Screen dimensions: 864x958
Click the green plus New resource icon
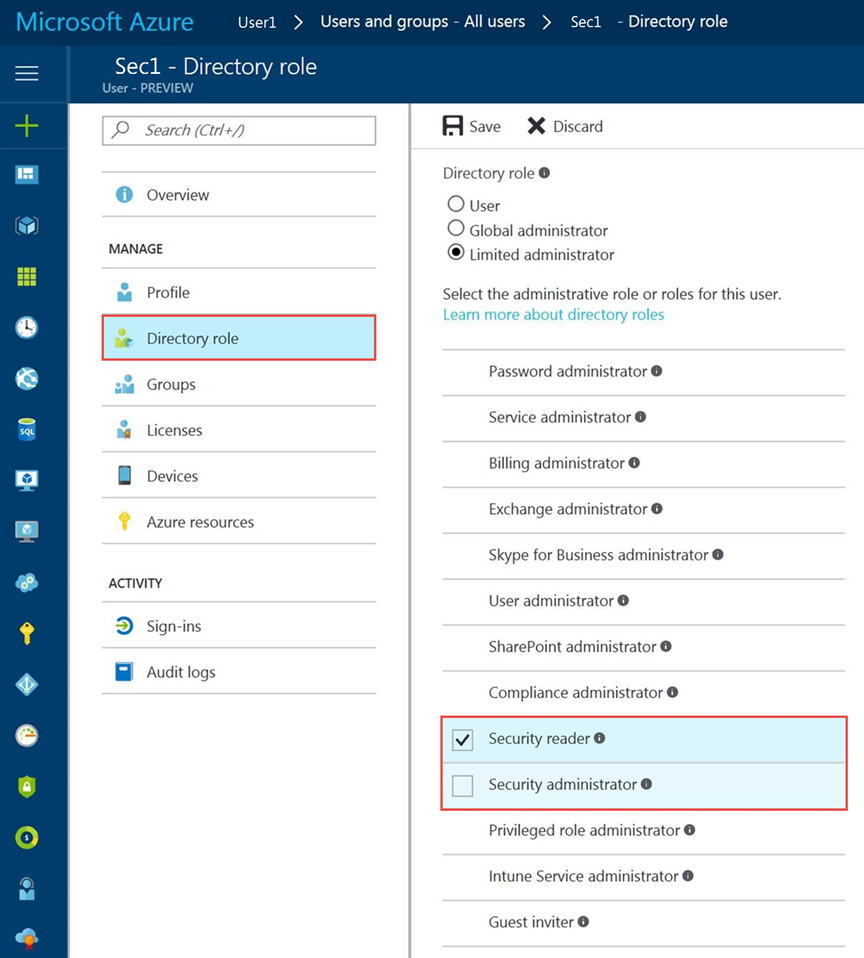point(27,126)
